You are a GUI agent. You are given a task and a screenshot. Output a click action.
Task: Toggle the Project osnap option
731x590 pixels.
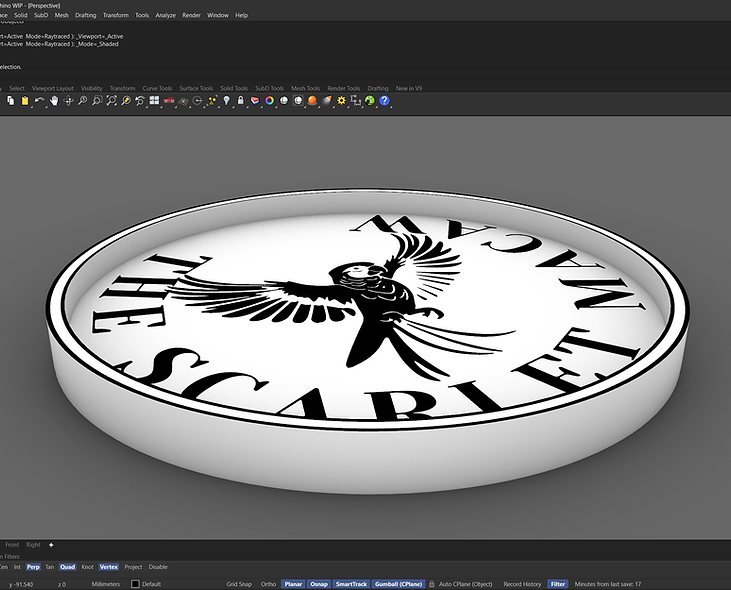133,567
